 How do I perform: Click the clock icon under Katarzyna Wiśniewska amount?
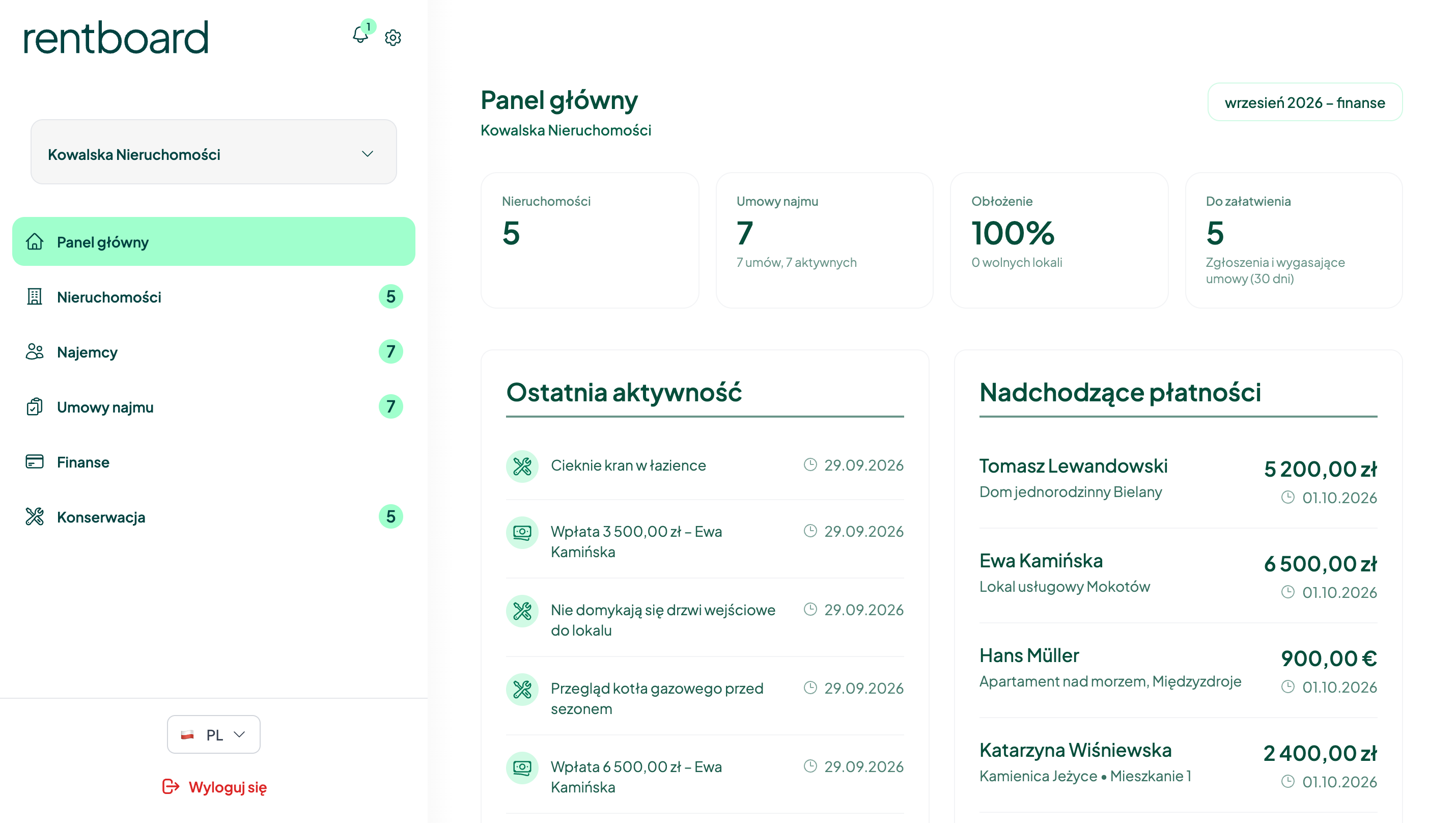pos(1288,782)
